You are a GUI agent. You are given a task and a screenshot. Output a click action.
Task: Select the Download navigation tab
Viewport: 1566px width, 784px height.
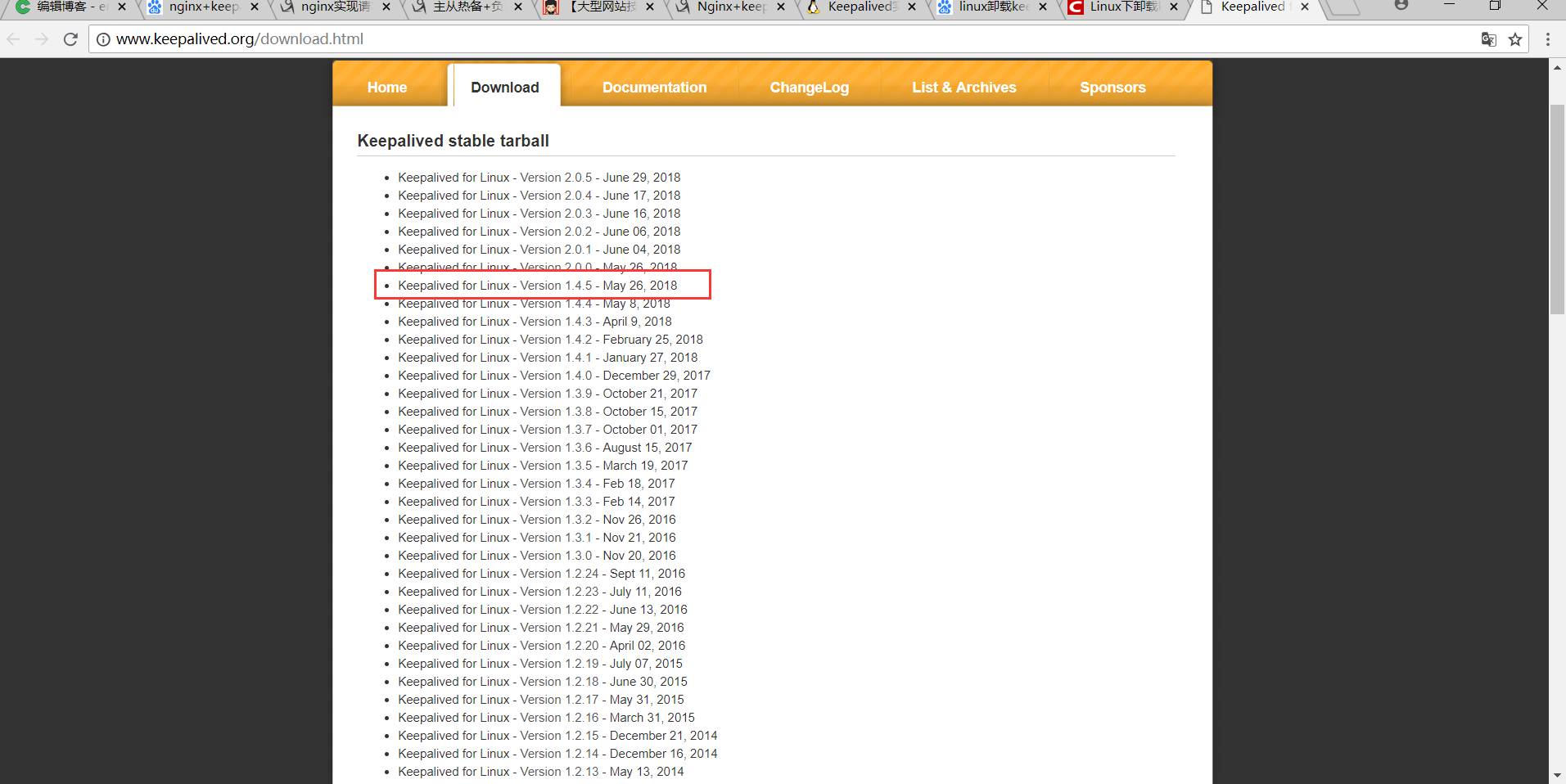[x=505, y=88]
